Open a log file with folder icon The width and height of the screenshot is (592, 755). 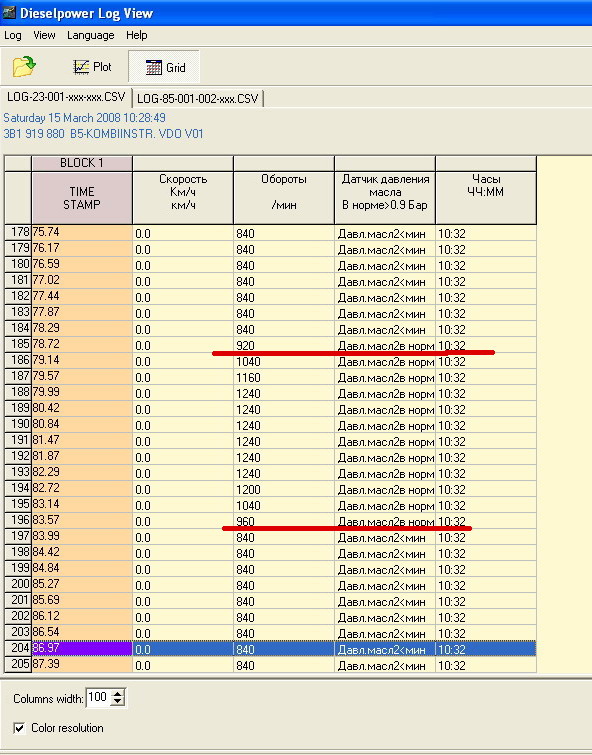pyautogui.click(x=24, y=66)
